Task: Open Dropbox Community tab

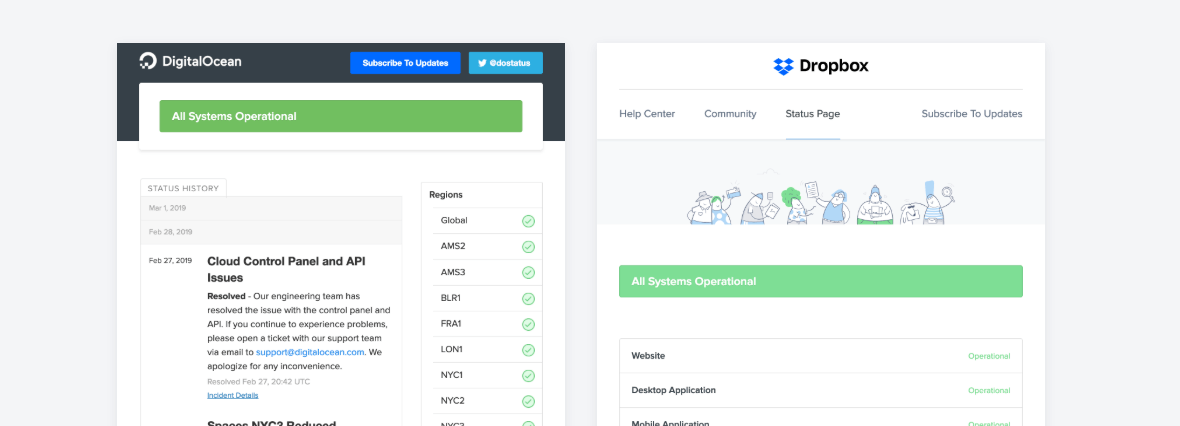Action: pyautogui.click(x=730, y=114)
